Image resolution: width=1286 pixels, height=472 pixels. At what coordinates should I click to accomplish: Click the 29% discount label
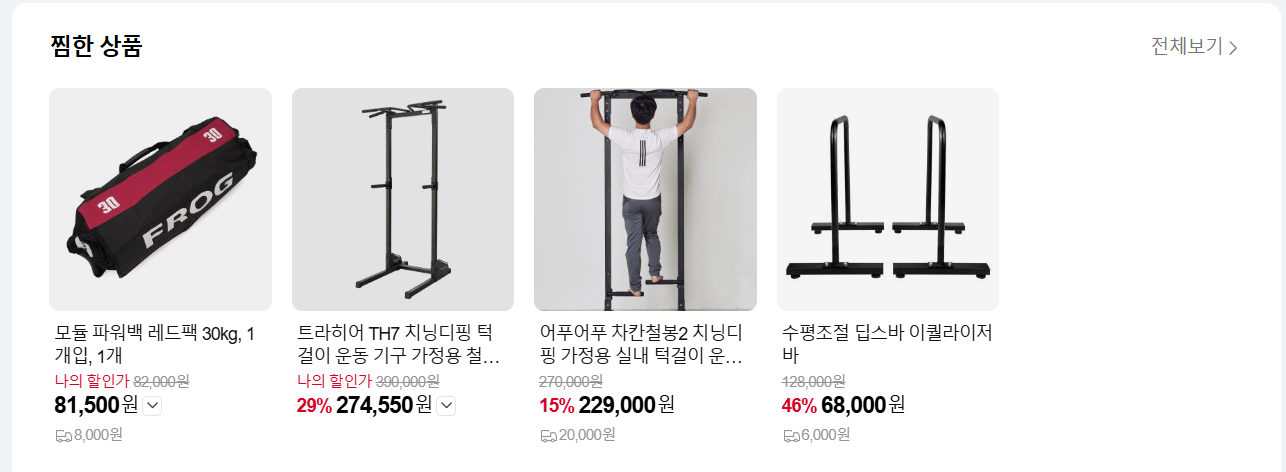click(x=314, y=405)
